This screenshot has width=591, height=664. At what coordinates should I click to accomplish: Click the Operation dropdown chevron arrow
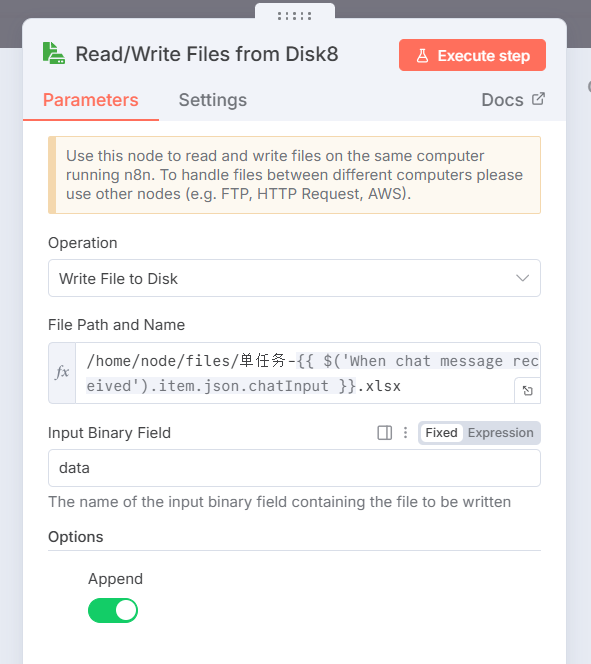522,278
